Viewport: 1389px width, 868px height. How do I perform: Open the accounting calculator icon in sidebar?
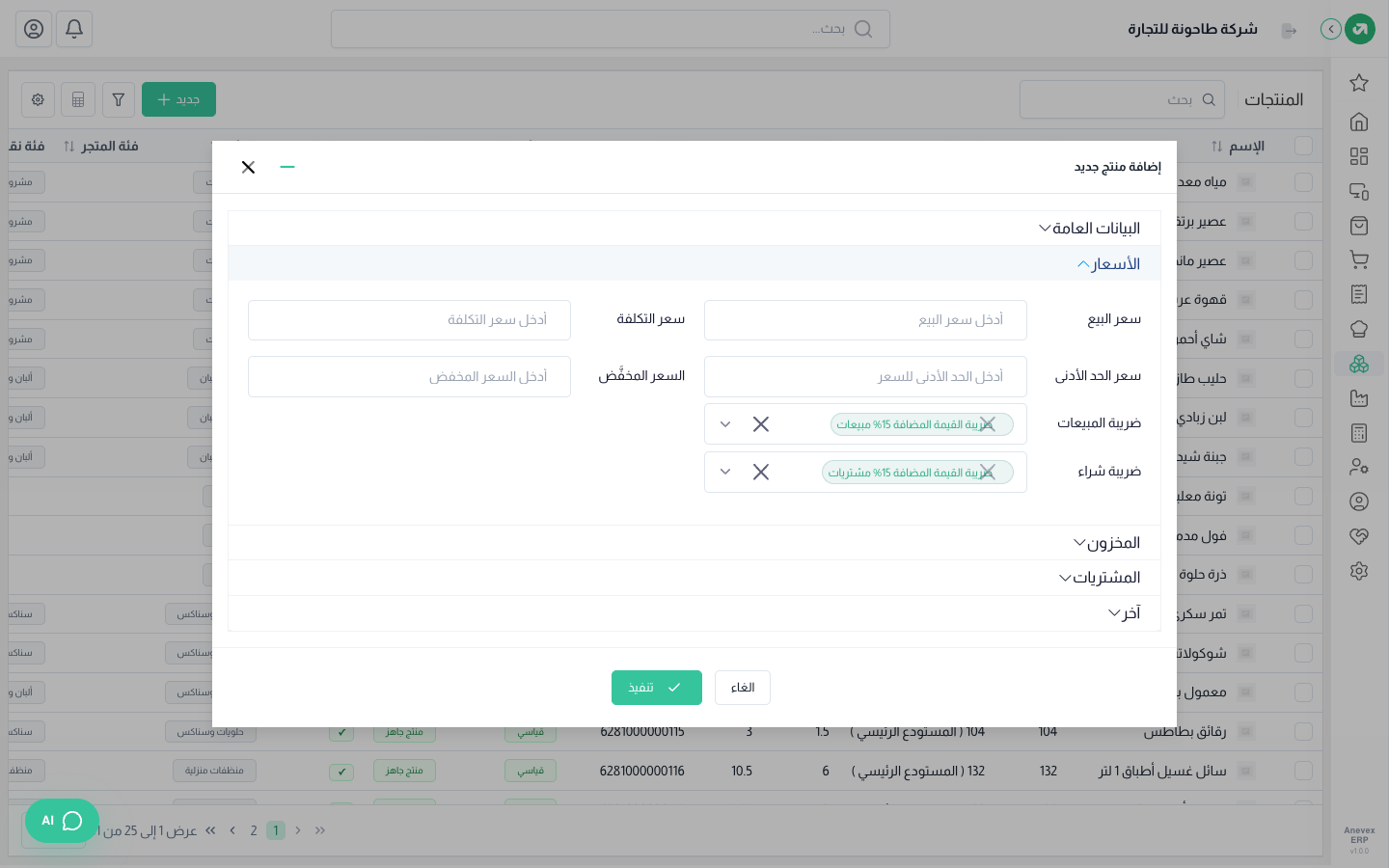click(x=1359, y=433)
